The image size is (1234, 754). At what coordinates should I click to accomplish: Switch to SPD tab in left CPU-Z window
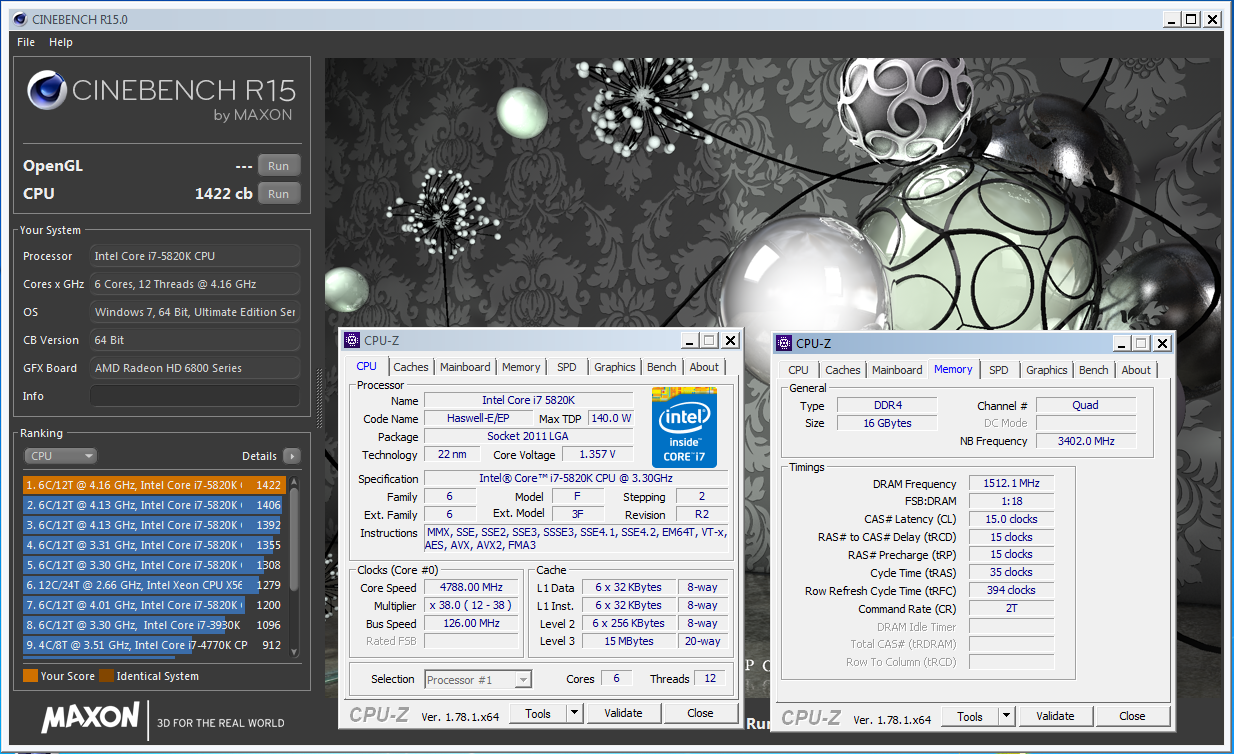point(567,367)
